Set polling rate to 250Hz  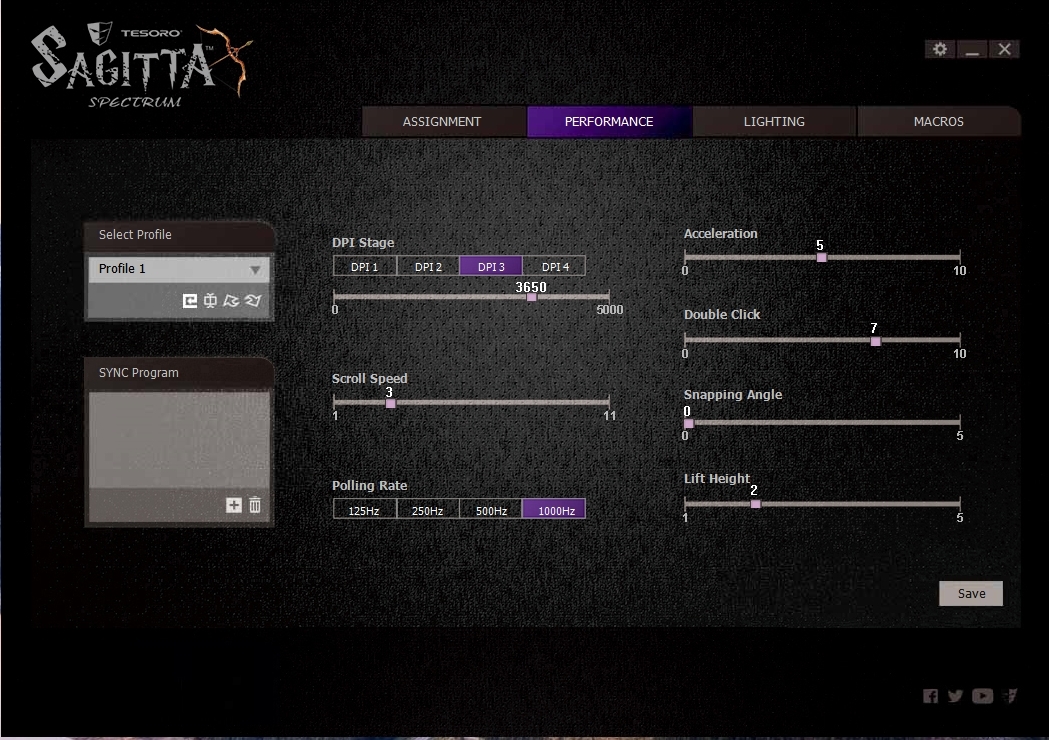427,510
